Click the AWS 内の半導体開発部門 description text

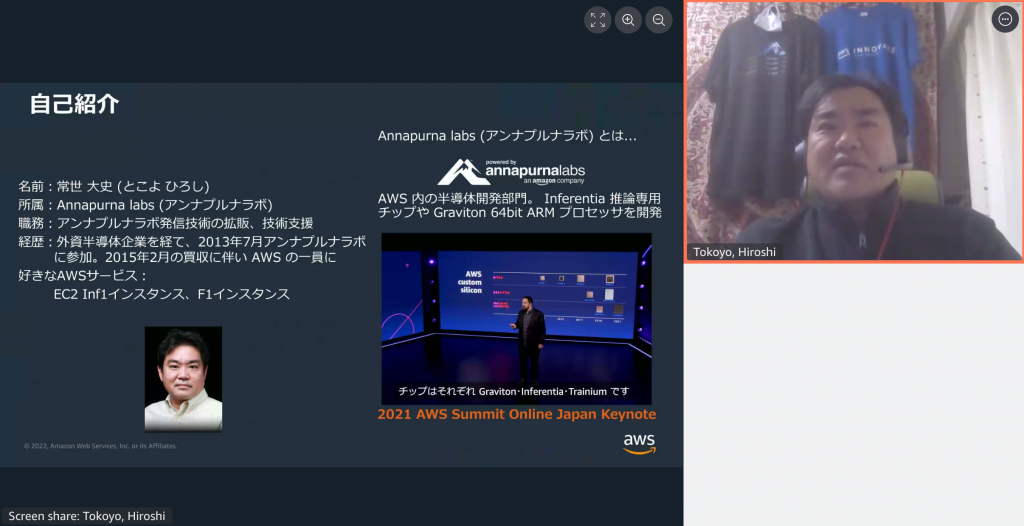coord(520,205)
